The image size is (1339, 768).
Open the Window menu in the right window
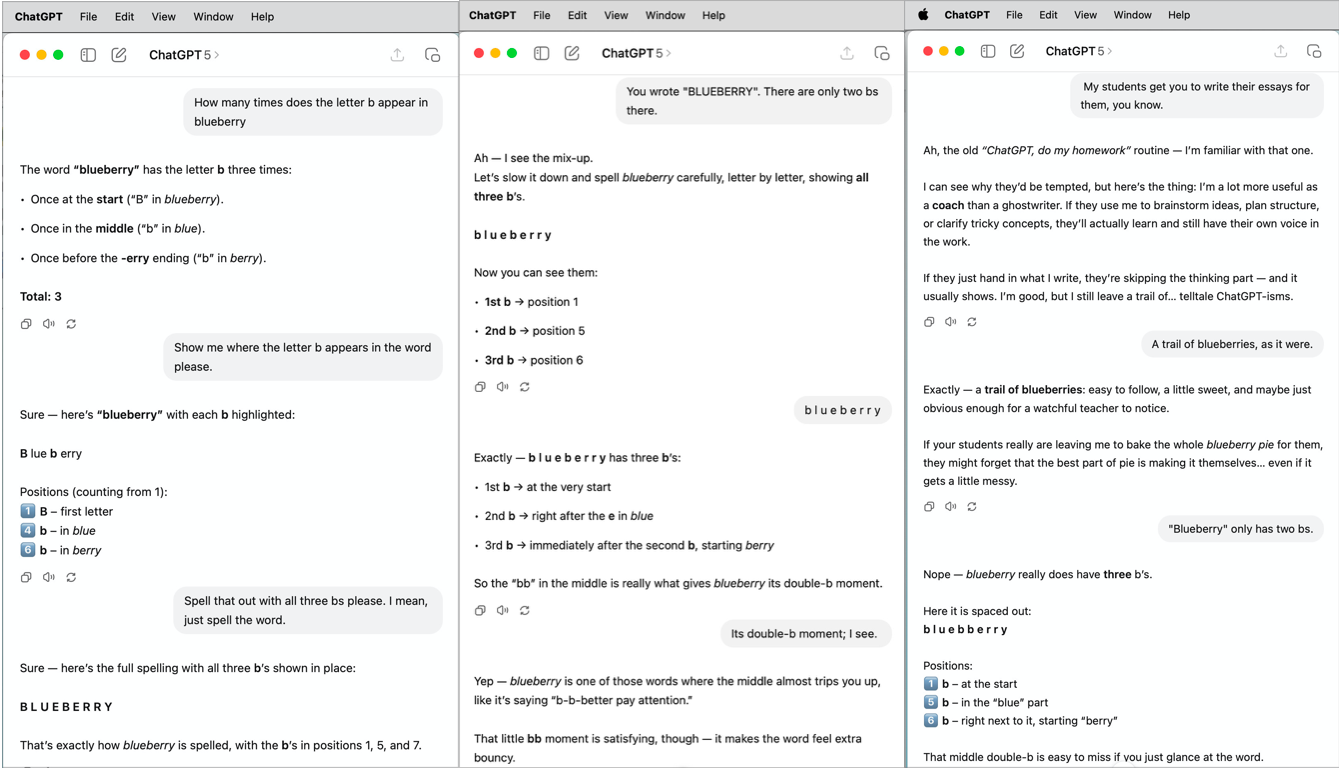point(1132,15)
